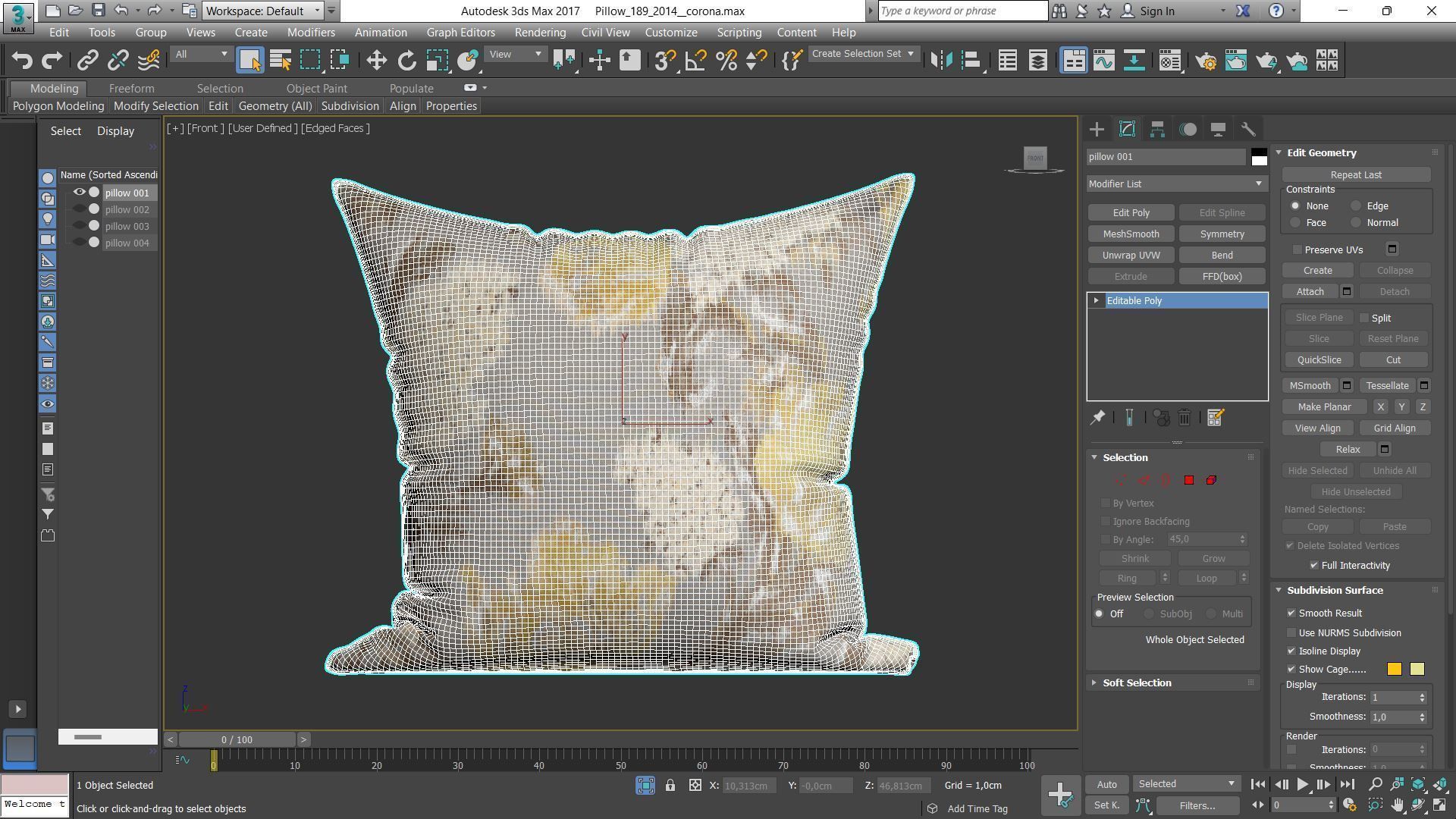Select the Normal constraint radio button

click(x=1356, y=223)
